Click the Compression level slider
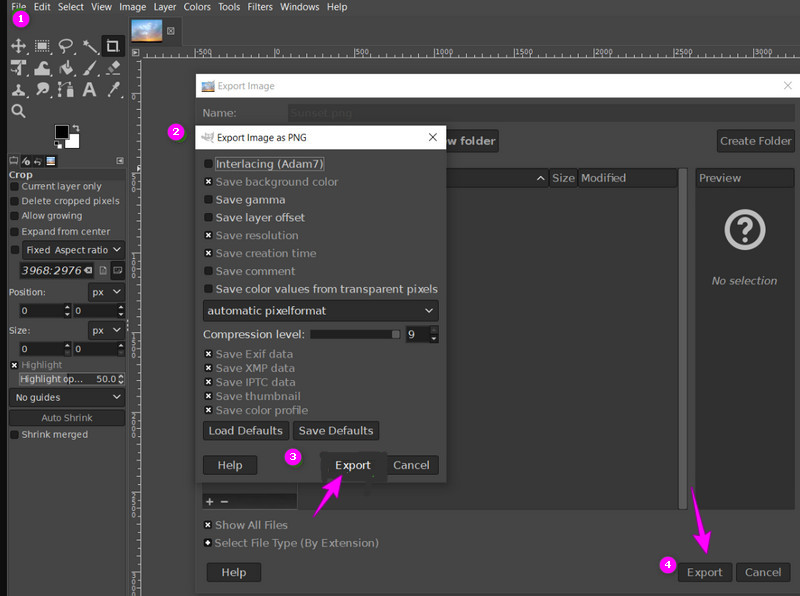Screen dimensions: 800x596 click(354, 334)
